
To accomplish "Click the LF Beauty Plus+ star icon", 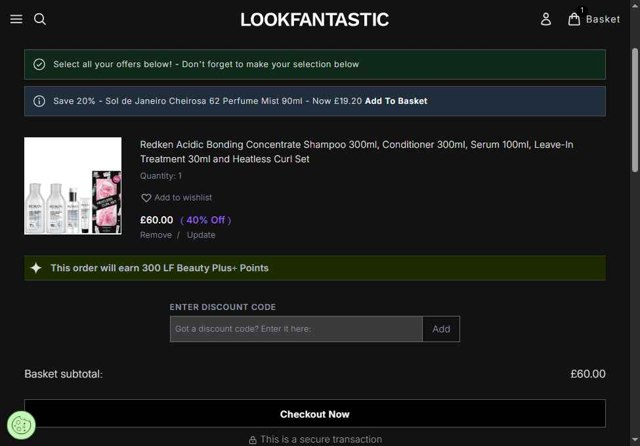I will 36,268.
